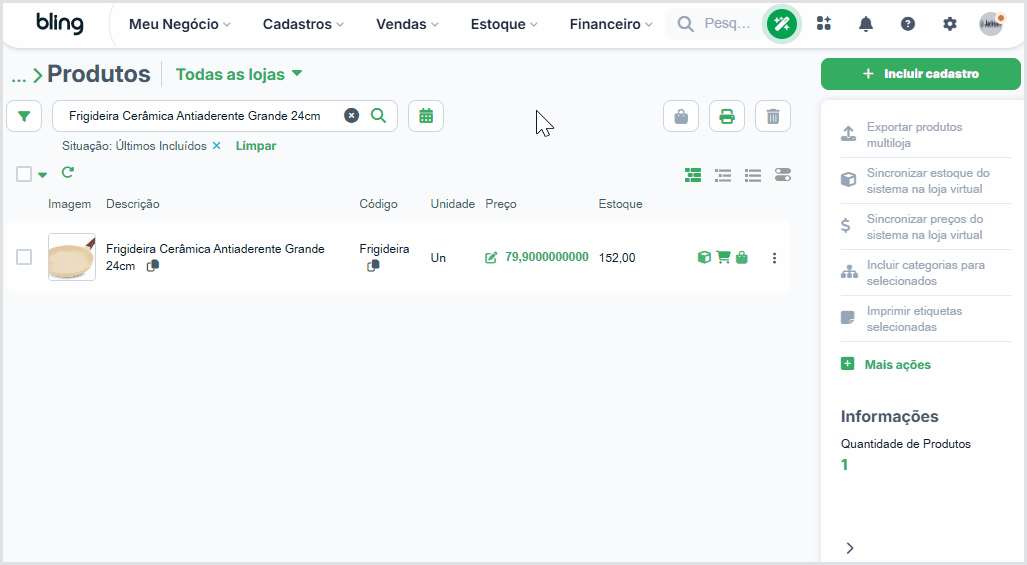This screenshot has height=565, width=1027.
Task: Open settings gear icon
Action: coord(950,24)
